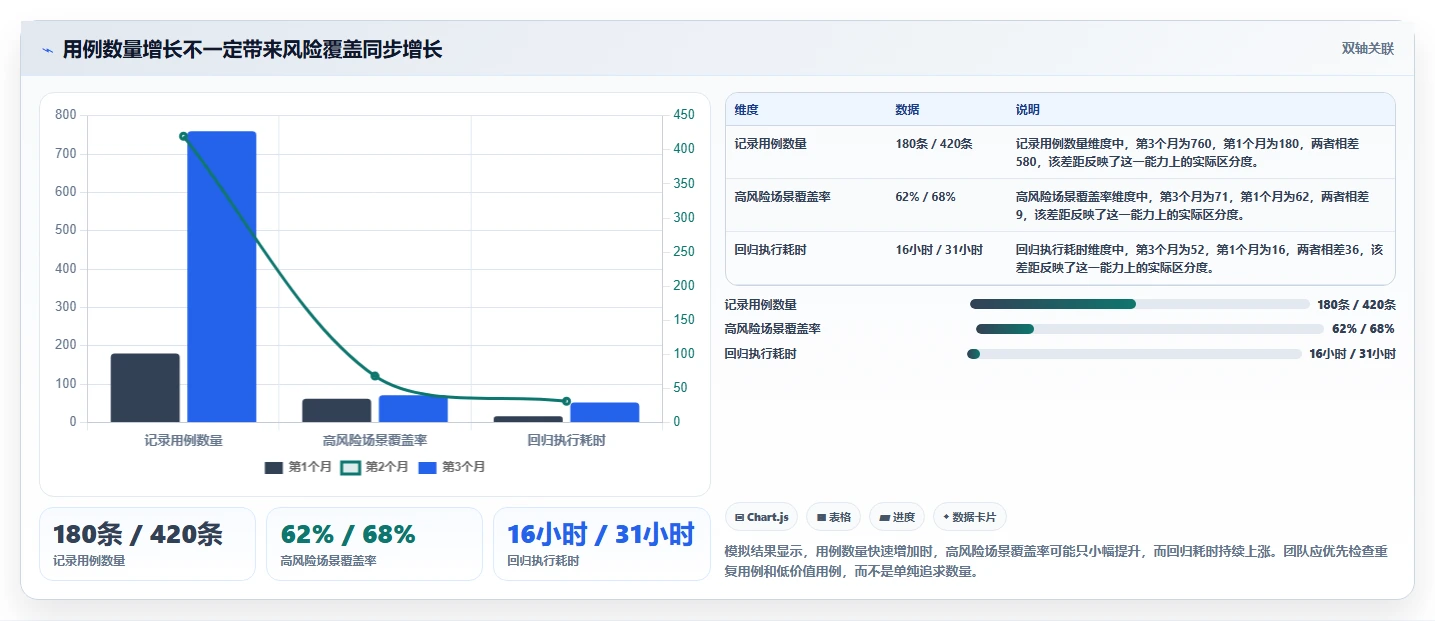Click the 进度 chip

[898, 517]
